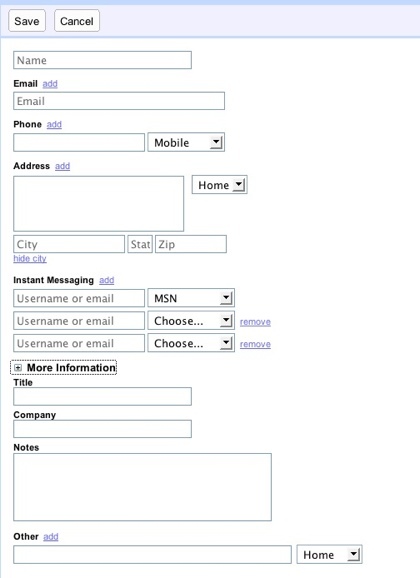Click the Save button
Screen dimensions: 420x578
tap(27, 21)
